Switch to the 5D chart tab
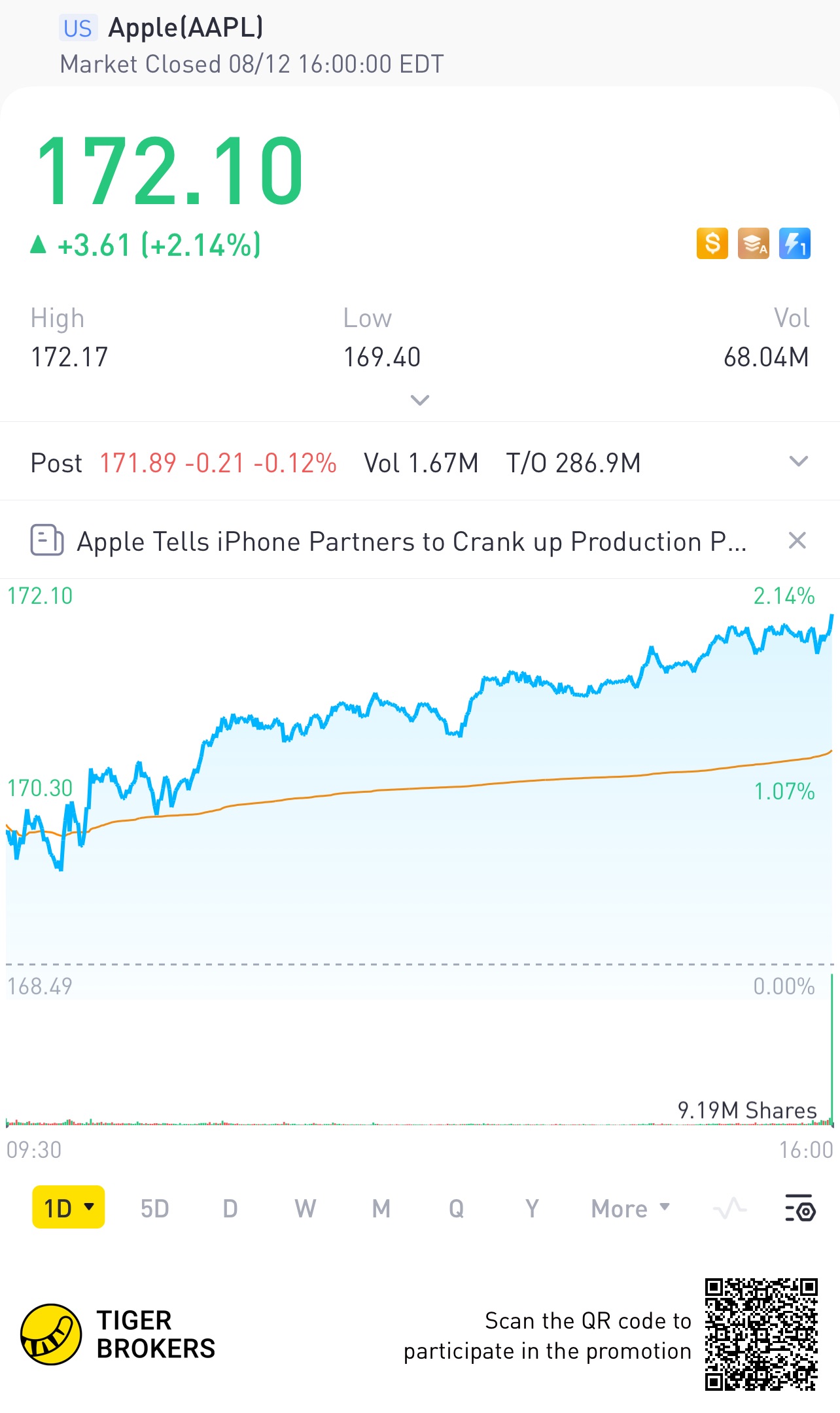The width and height of the screenshot is (840, 1413). [x=155, y=1208]
